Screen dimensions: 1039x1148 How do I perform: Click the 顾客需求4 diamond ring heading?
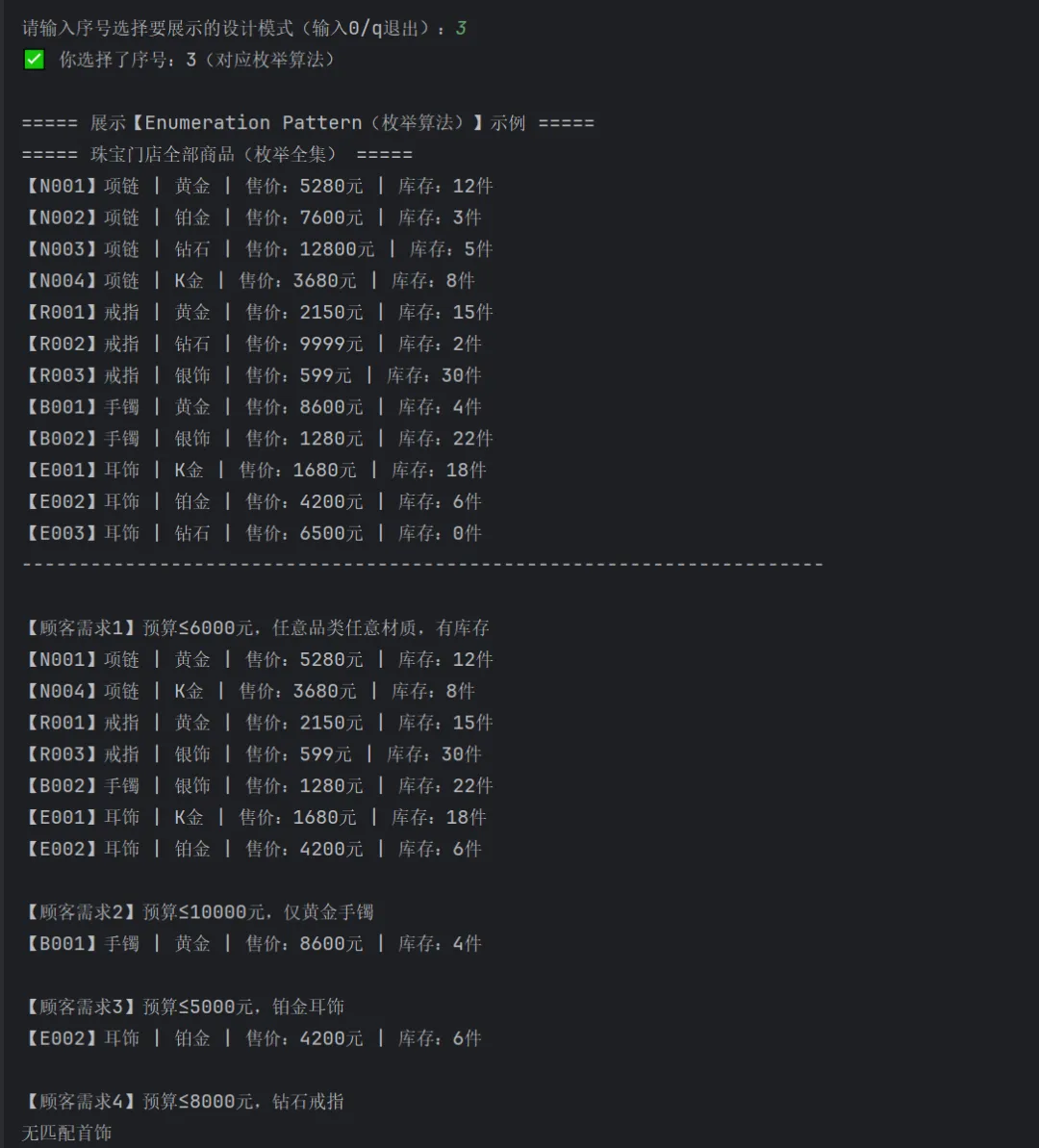pos(184,1101)
